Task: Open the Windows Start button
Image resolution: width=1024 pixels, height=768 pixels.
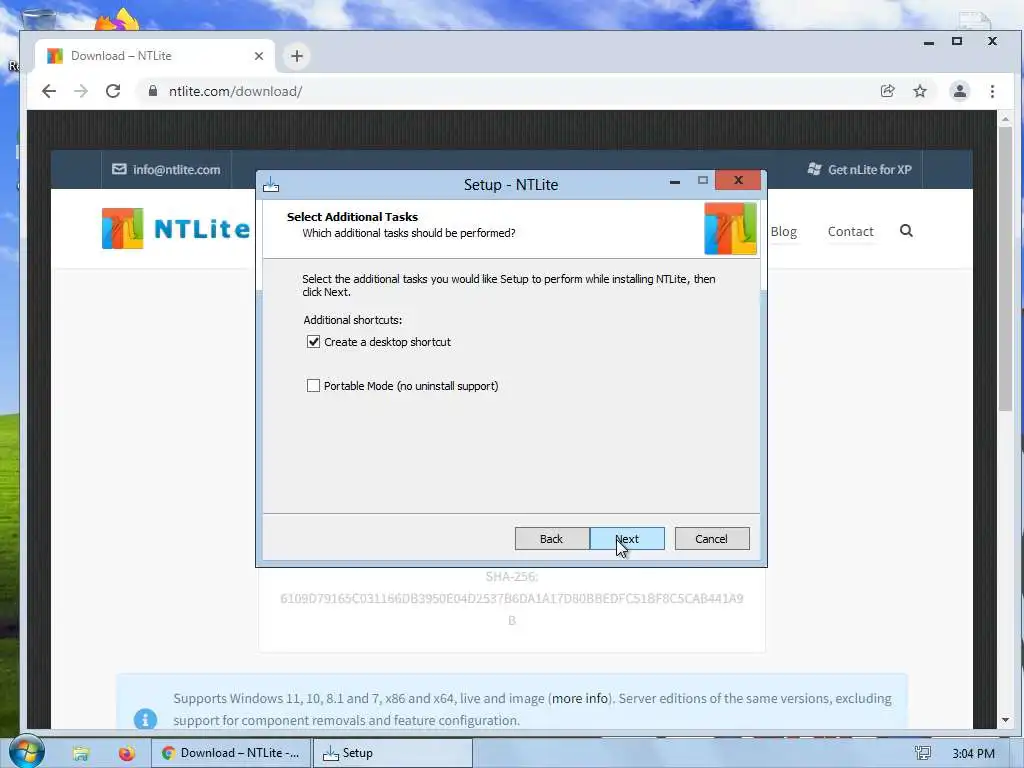Action: [26, 750]
